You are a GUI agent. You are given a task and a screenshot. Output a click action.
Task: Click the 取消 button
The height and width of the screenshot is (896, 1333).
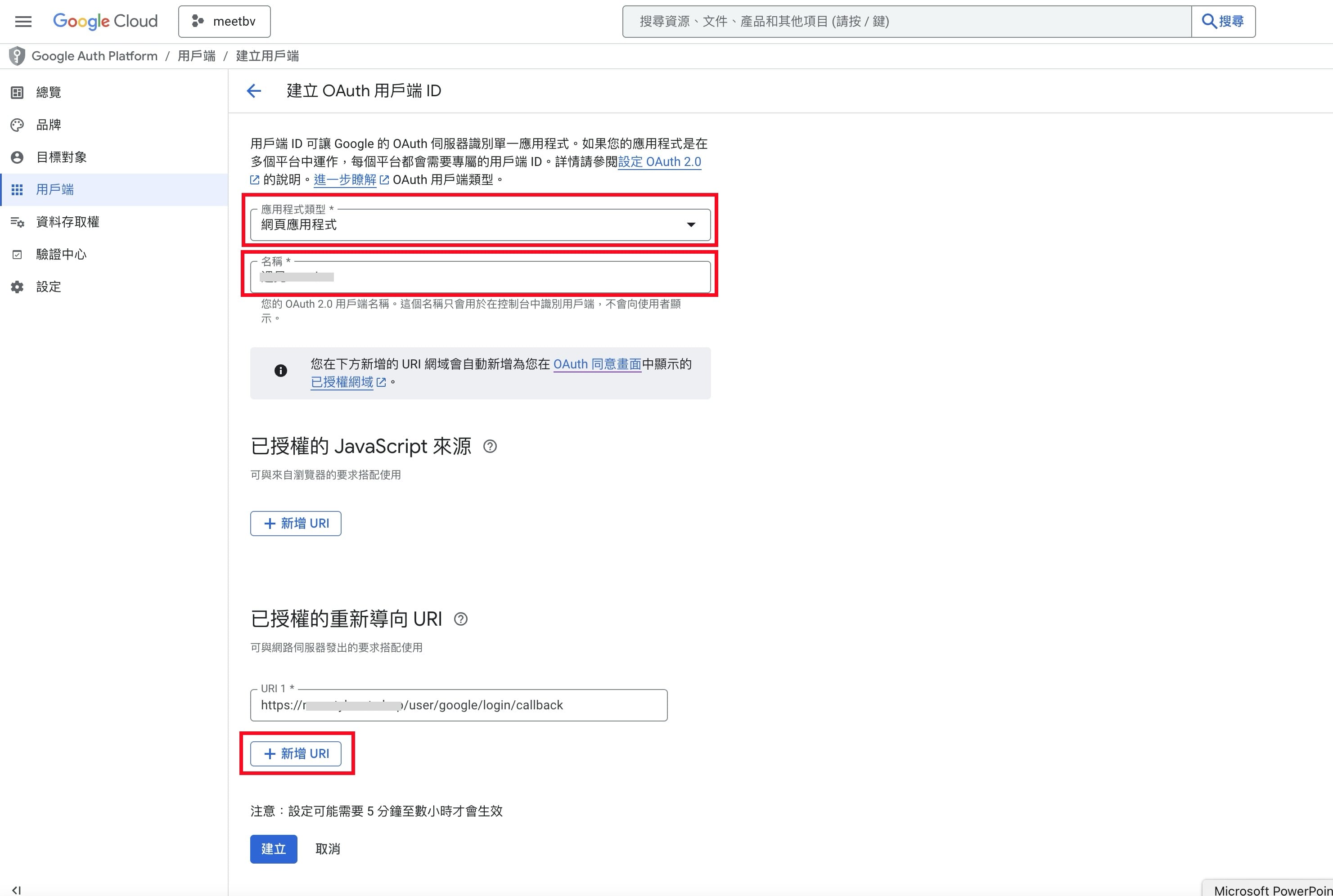tap(328, 849)
